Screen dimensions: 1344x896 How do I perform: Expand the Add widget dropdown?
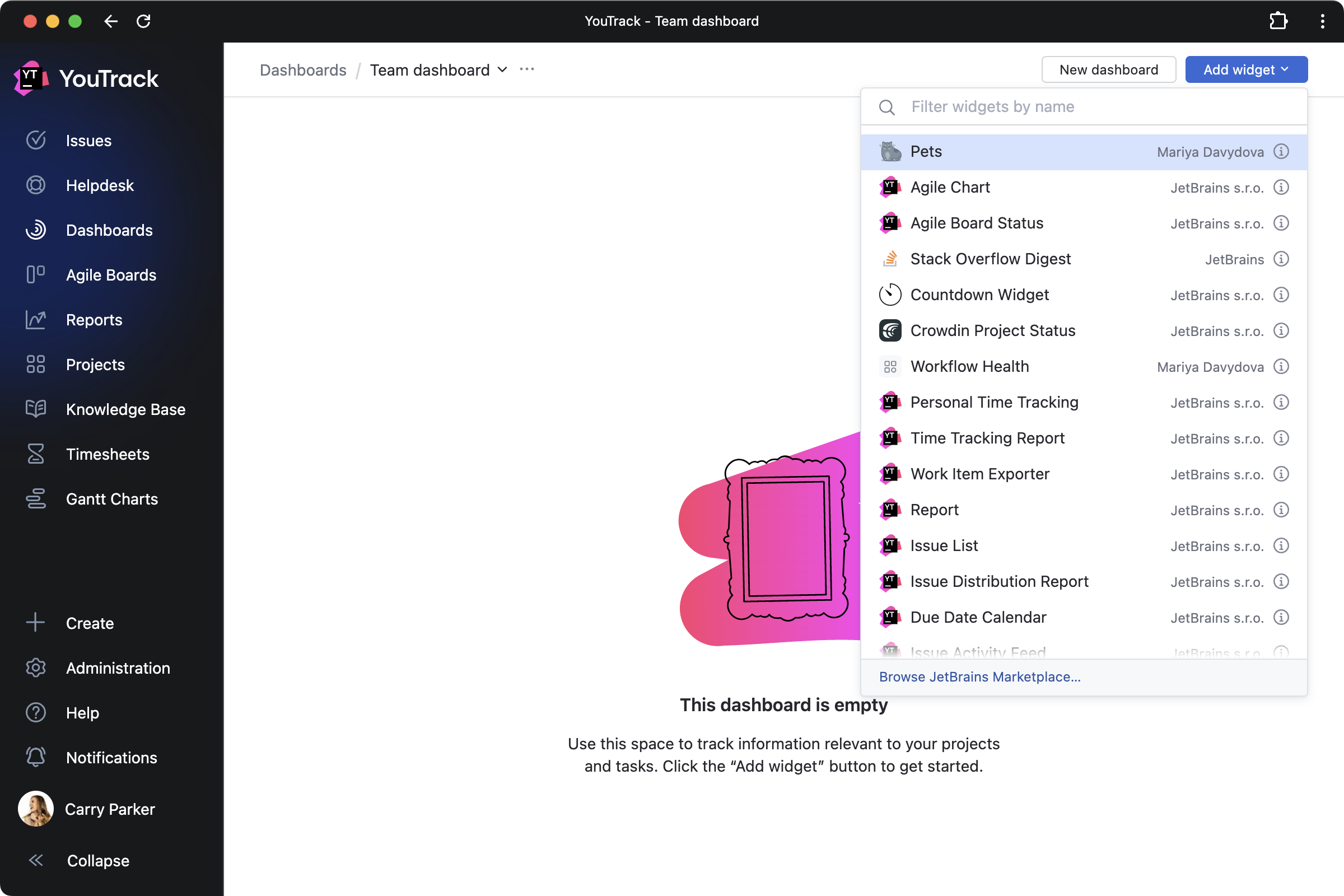(x=1246, y=69)
